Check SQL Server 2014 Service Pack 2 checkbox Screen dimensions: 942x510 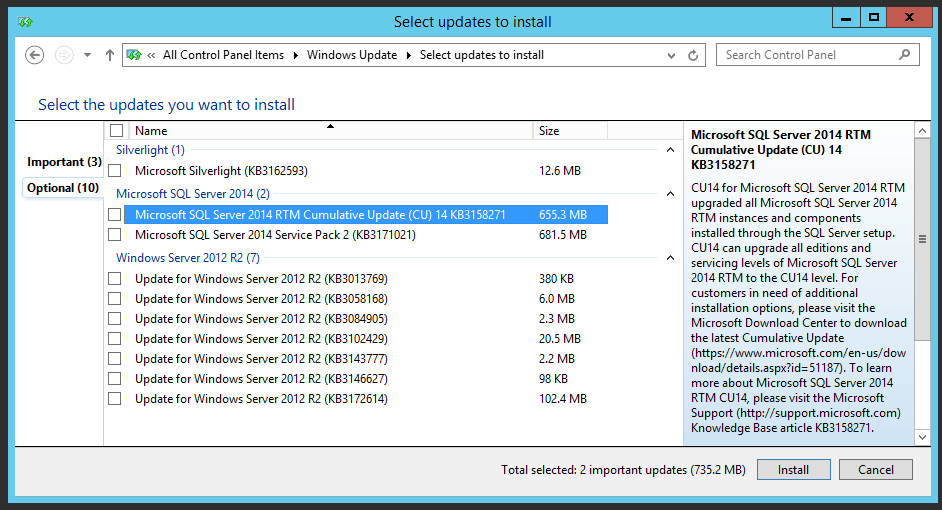pyautogui.click(x=114, y=234)
